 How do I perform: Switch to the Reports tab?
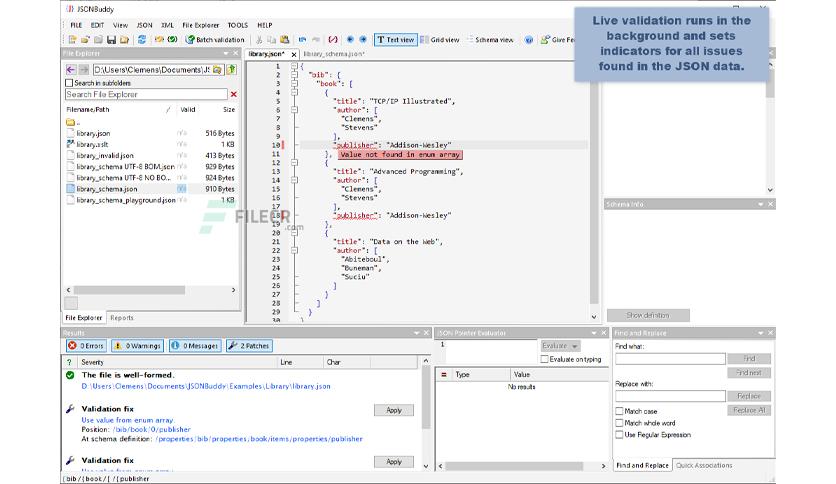122,318
